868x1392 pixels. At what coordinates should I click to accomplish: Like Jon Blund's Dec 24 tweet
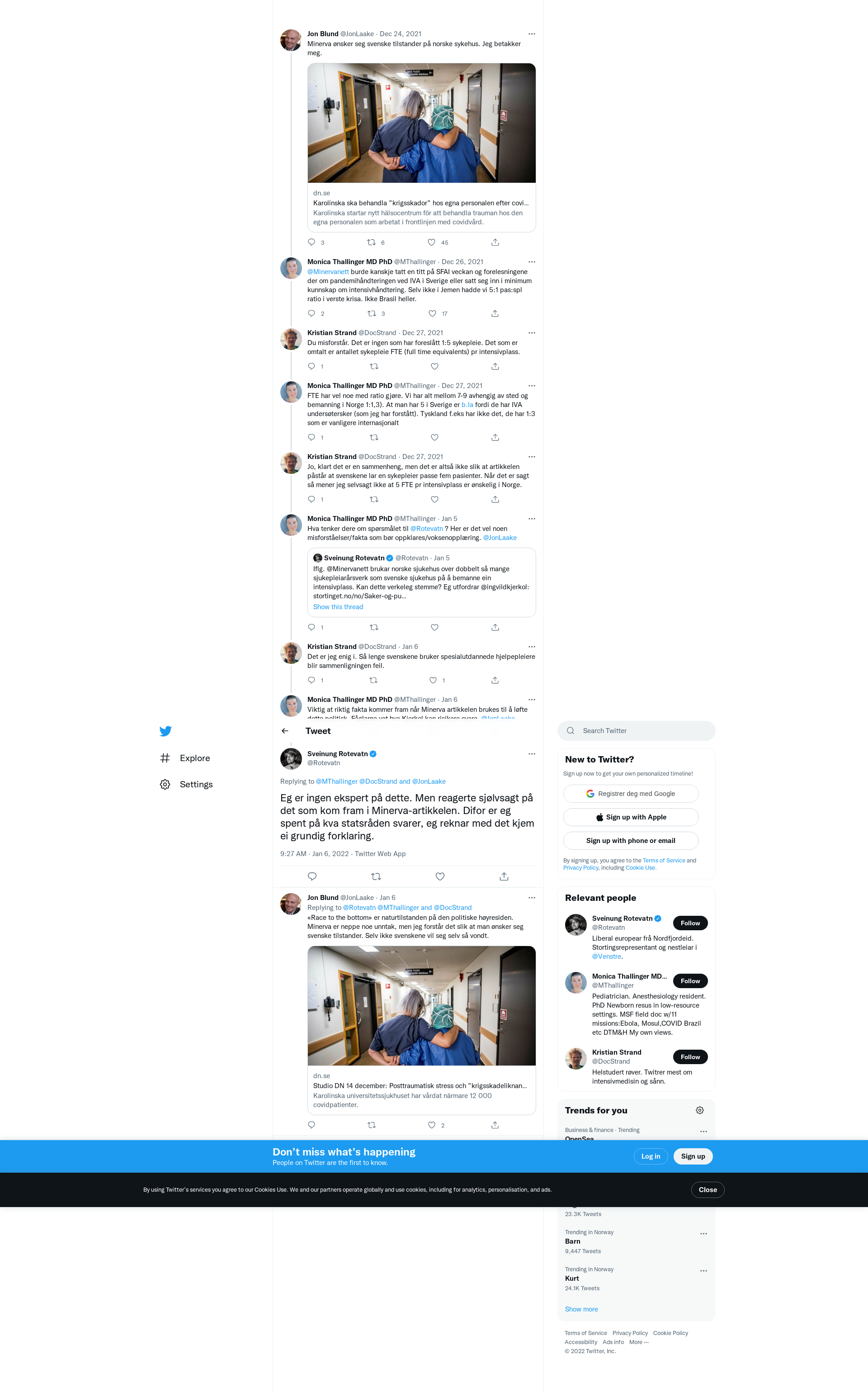tap(432, 242)
